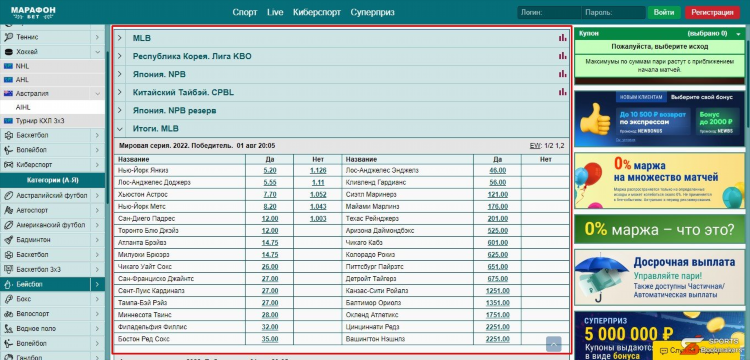The width and height of the screenshot is (750, 360).
Task: Click the Marathonbet logo
Action: point(33,12)
